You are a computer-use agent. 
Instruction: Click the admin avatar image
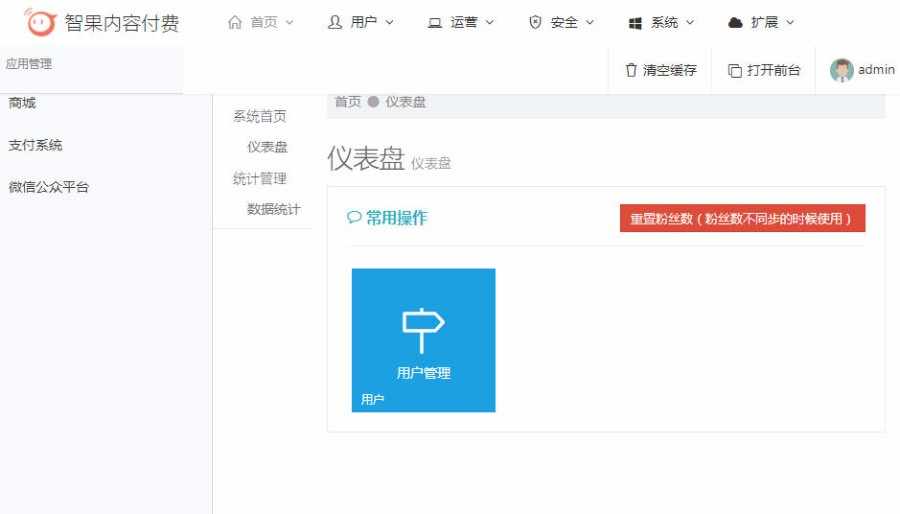coord(841,70)
